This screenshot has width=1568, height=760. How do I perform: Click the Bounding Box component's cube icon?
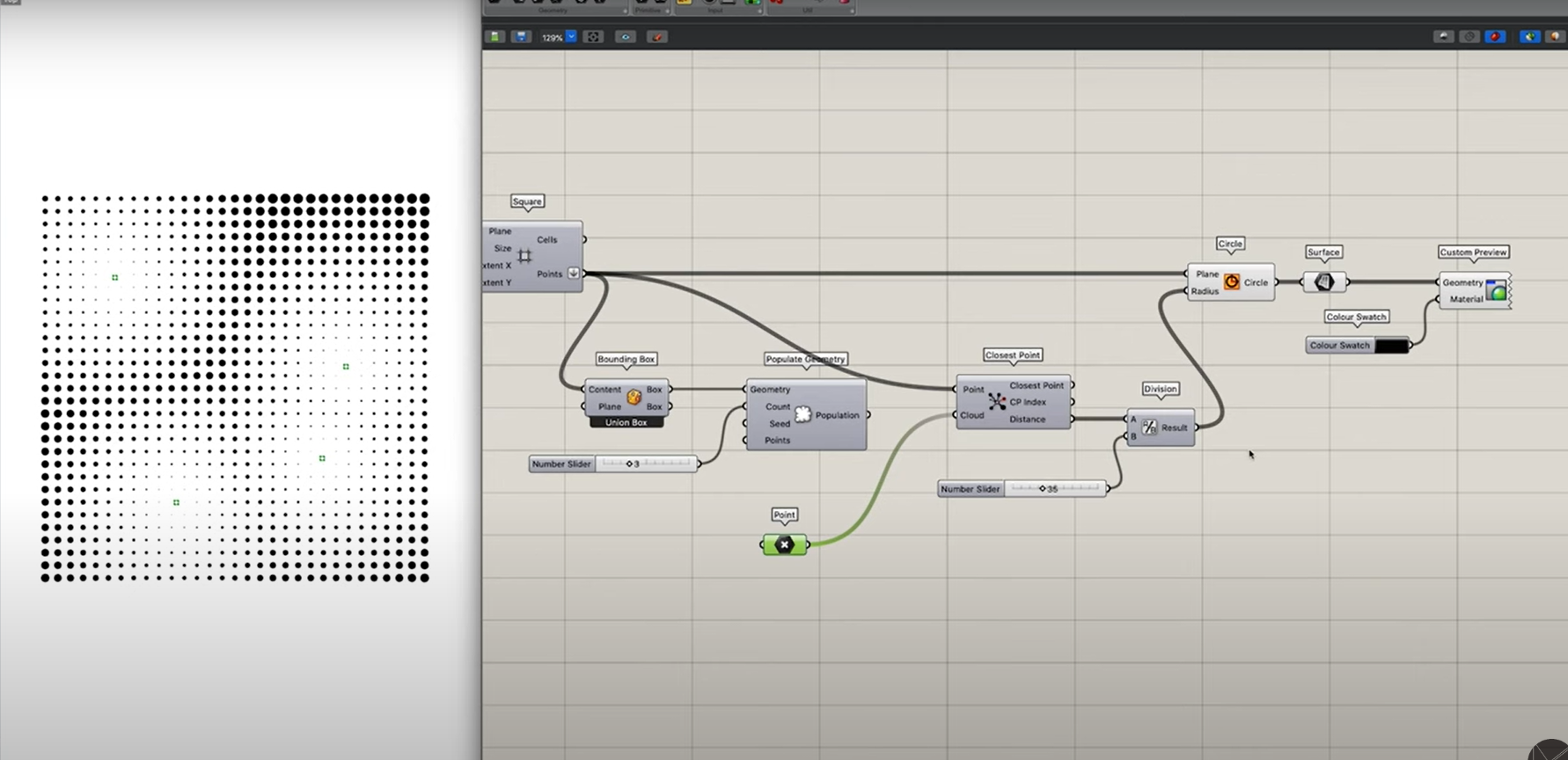click(634, 398)
